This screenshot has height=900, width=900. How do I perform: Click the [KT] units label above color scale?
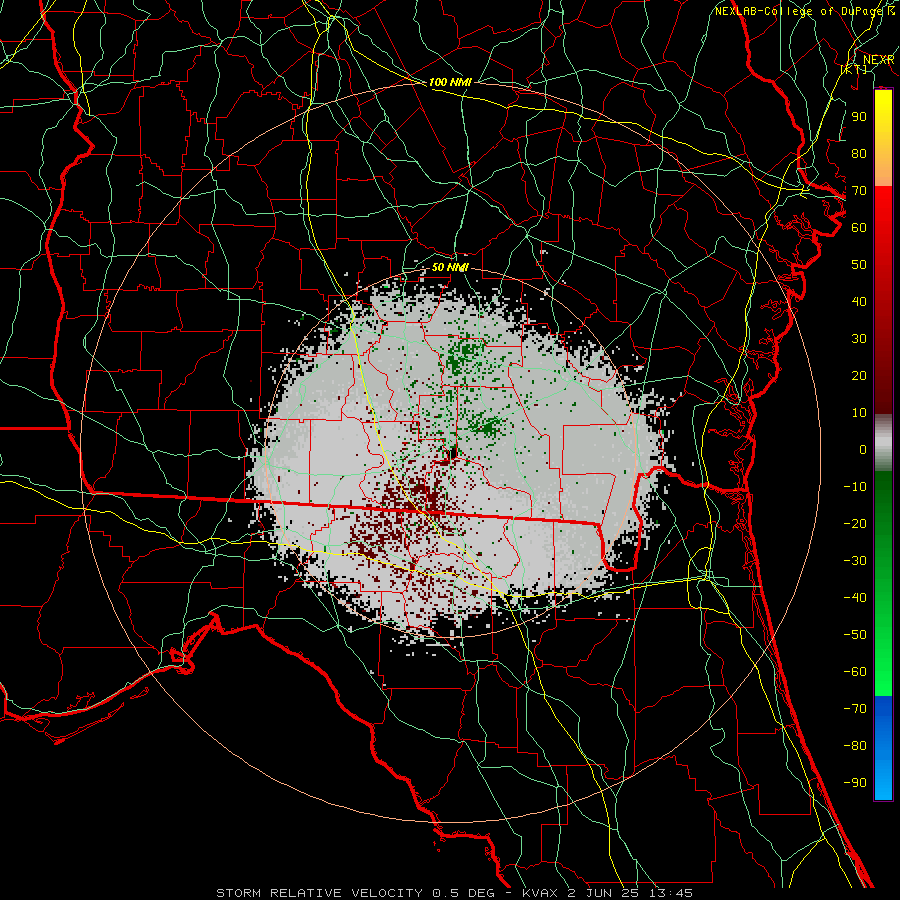(854, 69)
